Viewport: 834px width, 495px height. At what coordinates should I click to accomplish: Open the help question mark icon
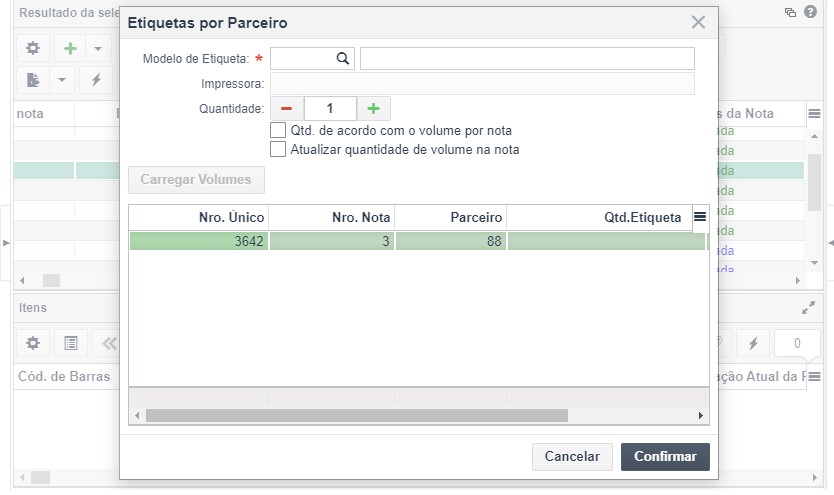(x=810, y=12)
